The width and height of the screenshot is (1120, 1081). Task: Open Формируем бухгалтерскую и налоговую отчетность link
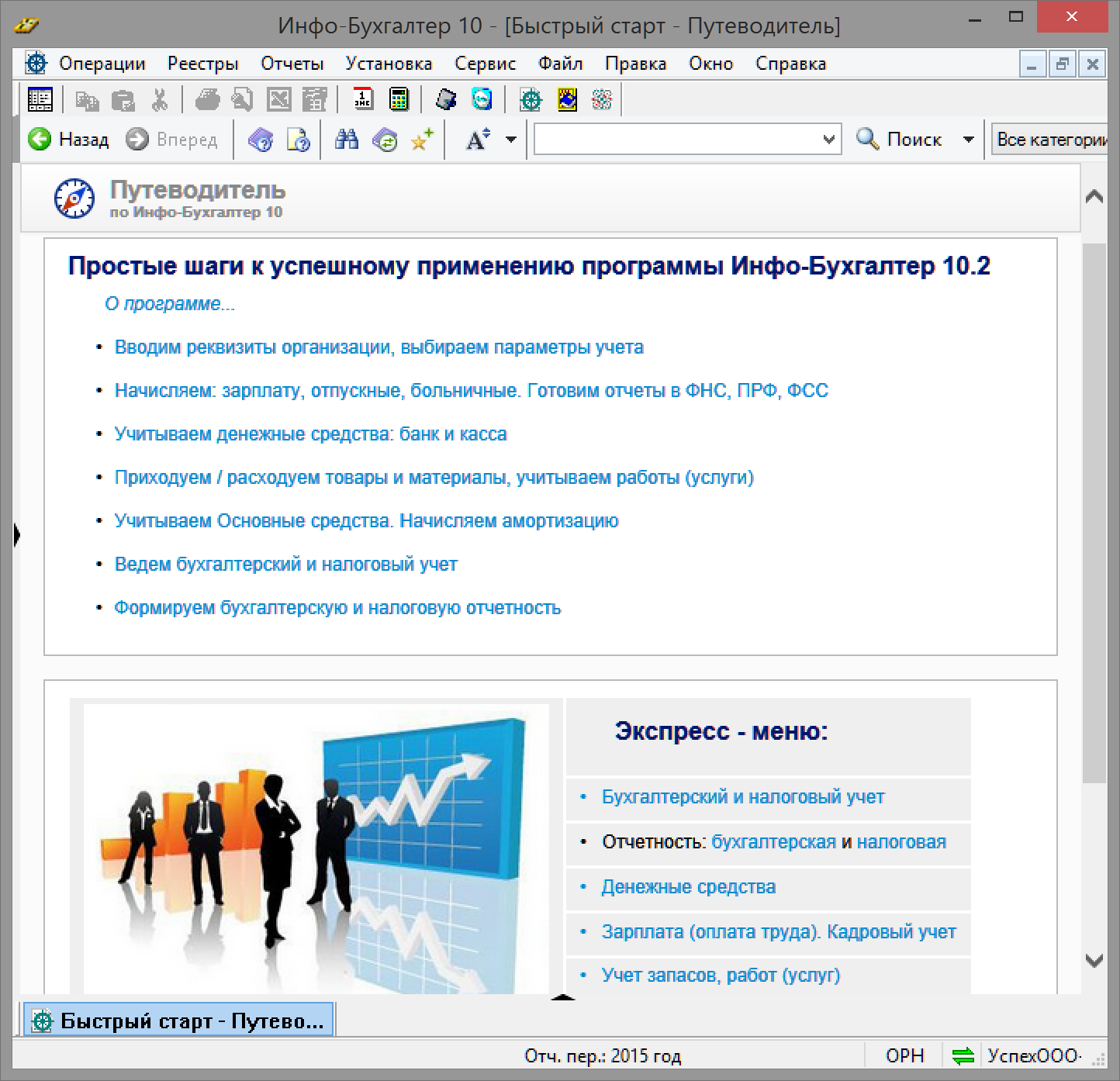337,608
